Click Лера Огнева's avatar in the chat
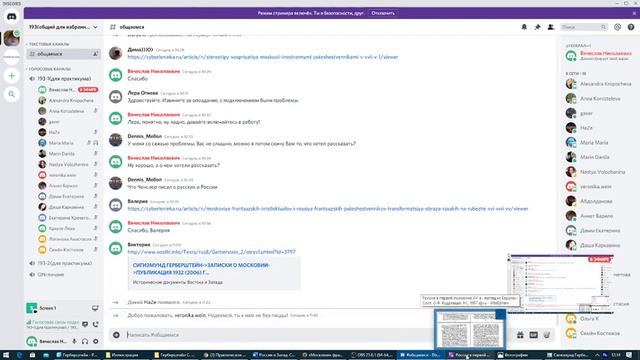Viewport: 640px width, 360px height. pos(116,97)
